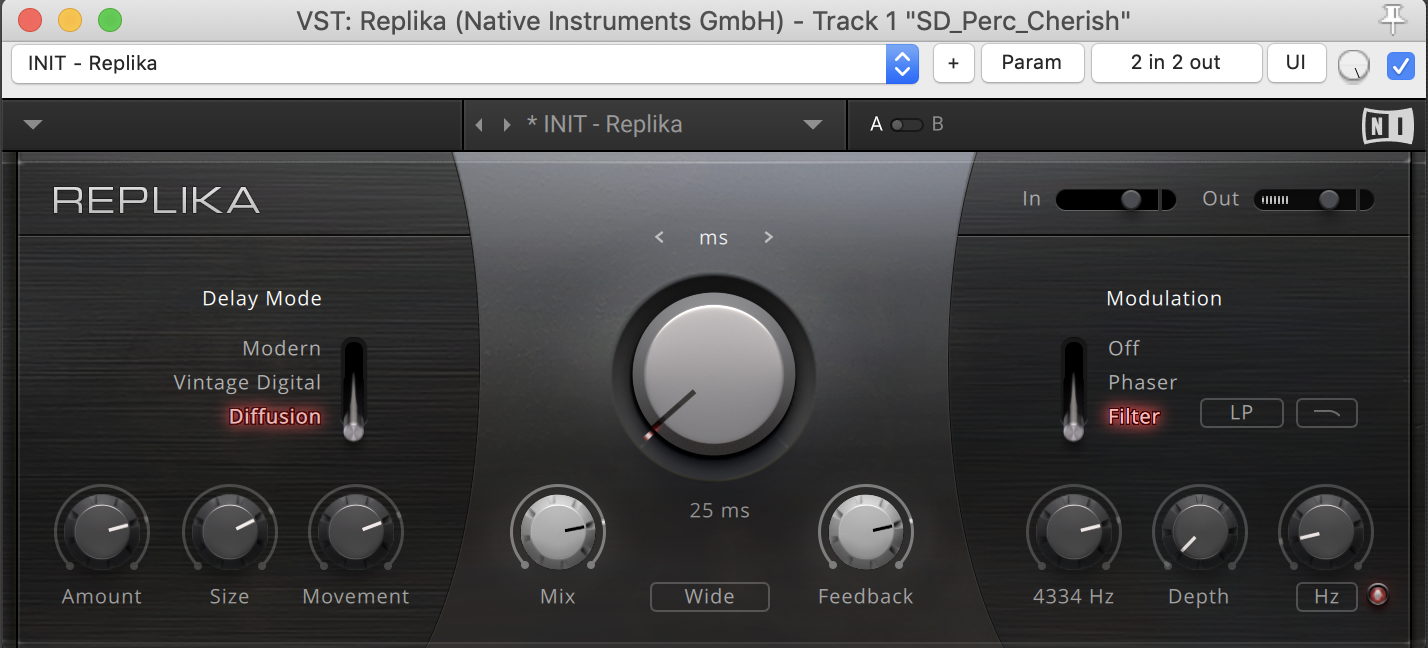This screenshot has width=1428, height=648.
Task: Go to previous preset with left arrow
Action: click(x=479, y=125)
